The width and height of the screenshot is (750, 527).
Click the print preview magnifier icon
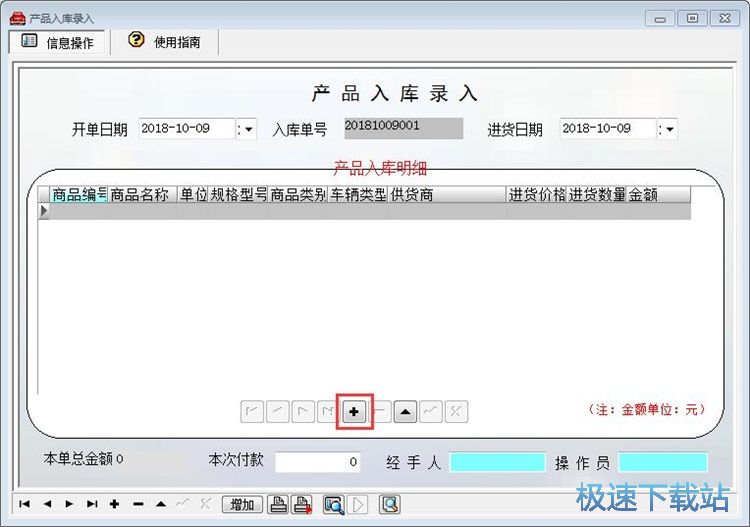pyautogui.click(x=333, y=505)
